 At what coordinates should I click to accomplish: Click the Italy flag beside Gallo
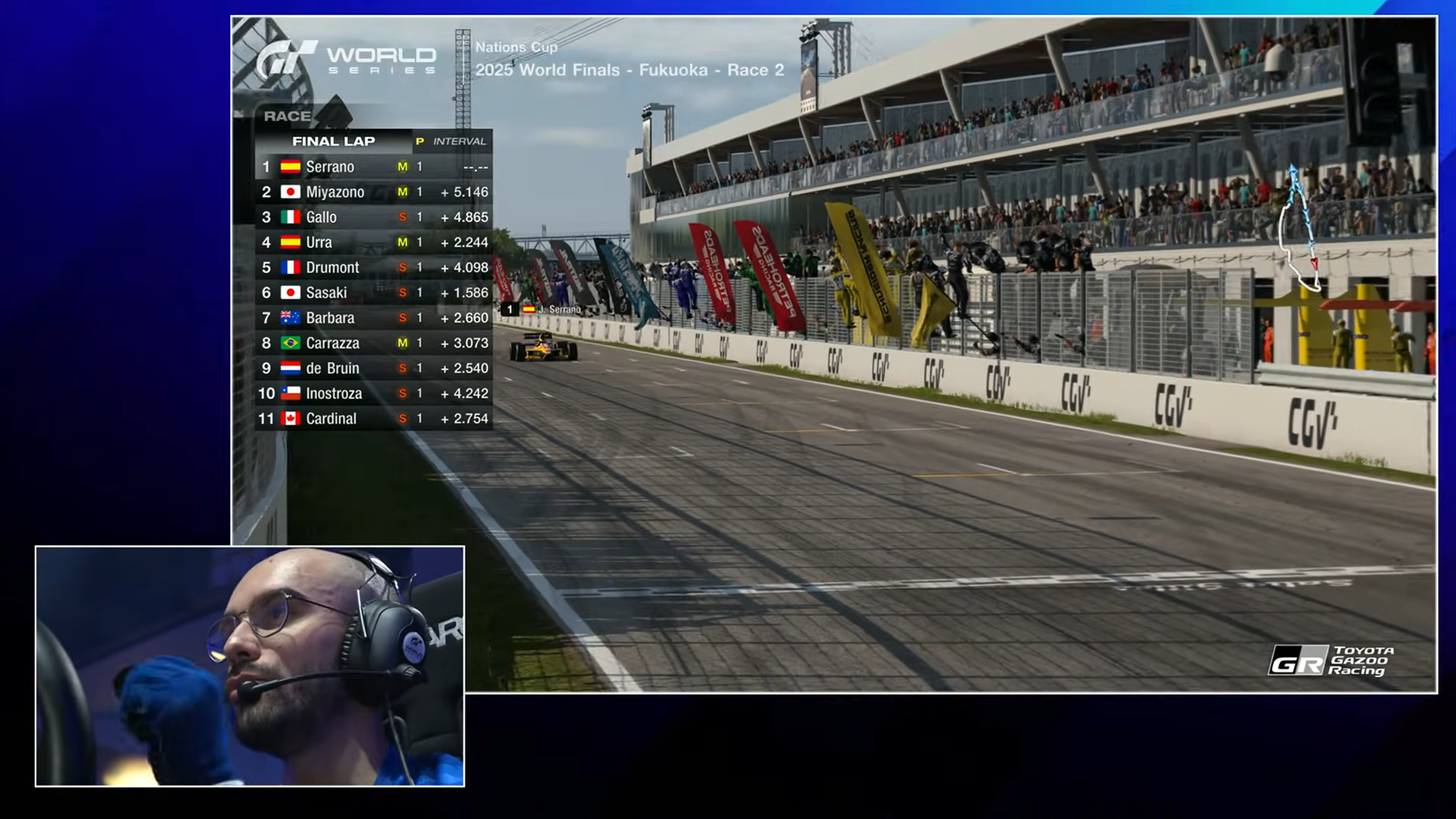click(290, 217)
